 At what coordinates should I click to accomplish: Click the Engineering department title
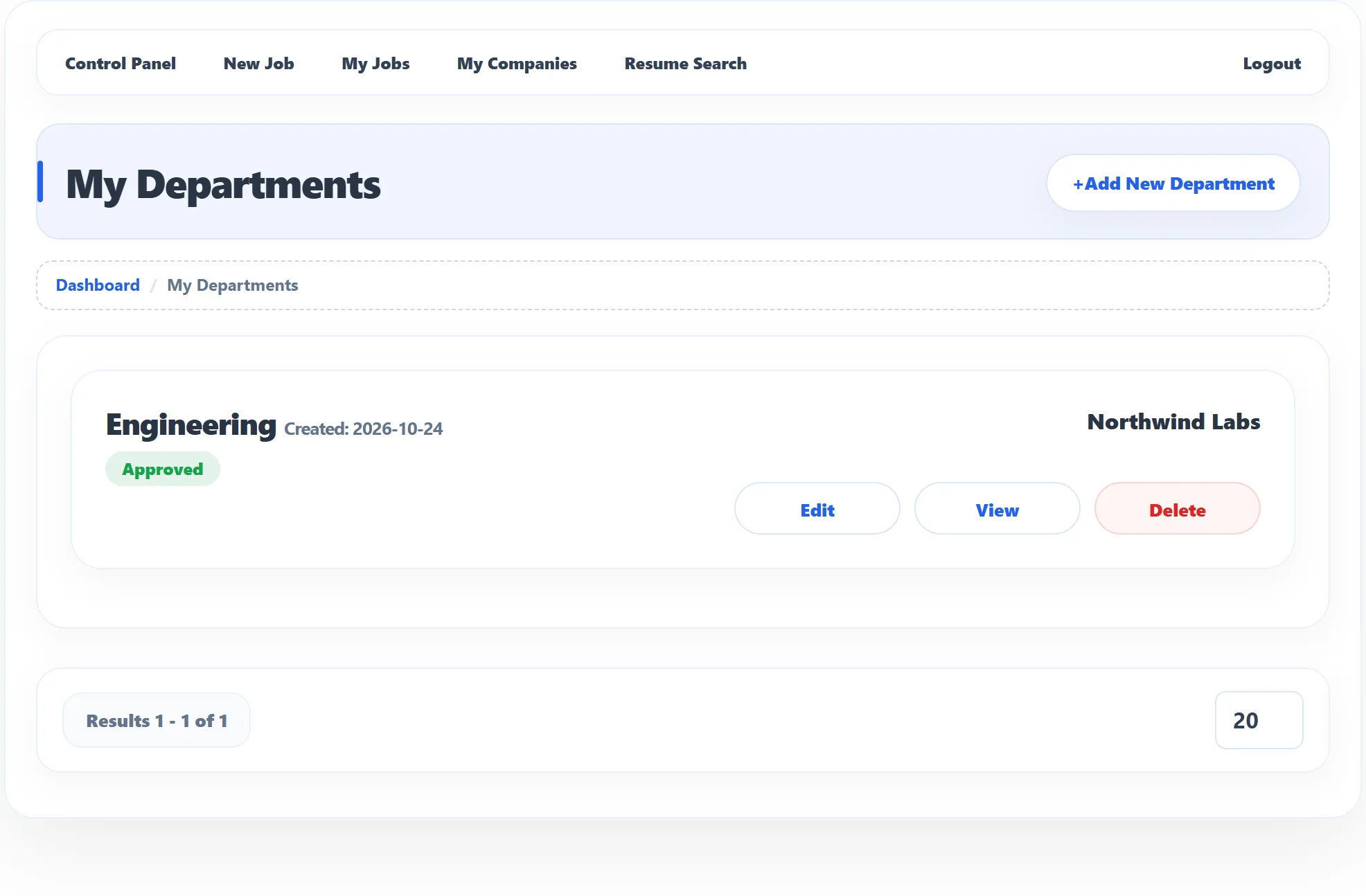[x=191, y=424]
